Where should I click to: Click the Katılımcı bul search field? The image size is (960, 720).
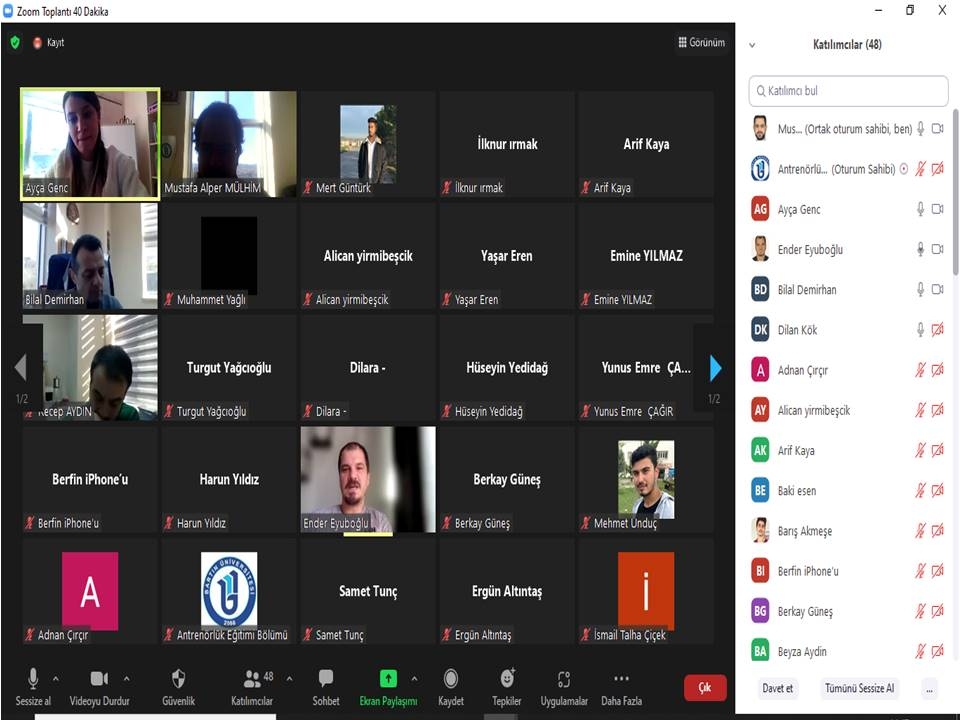tap(848, 91)
